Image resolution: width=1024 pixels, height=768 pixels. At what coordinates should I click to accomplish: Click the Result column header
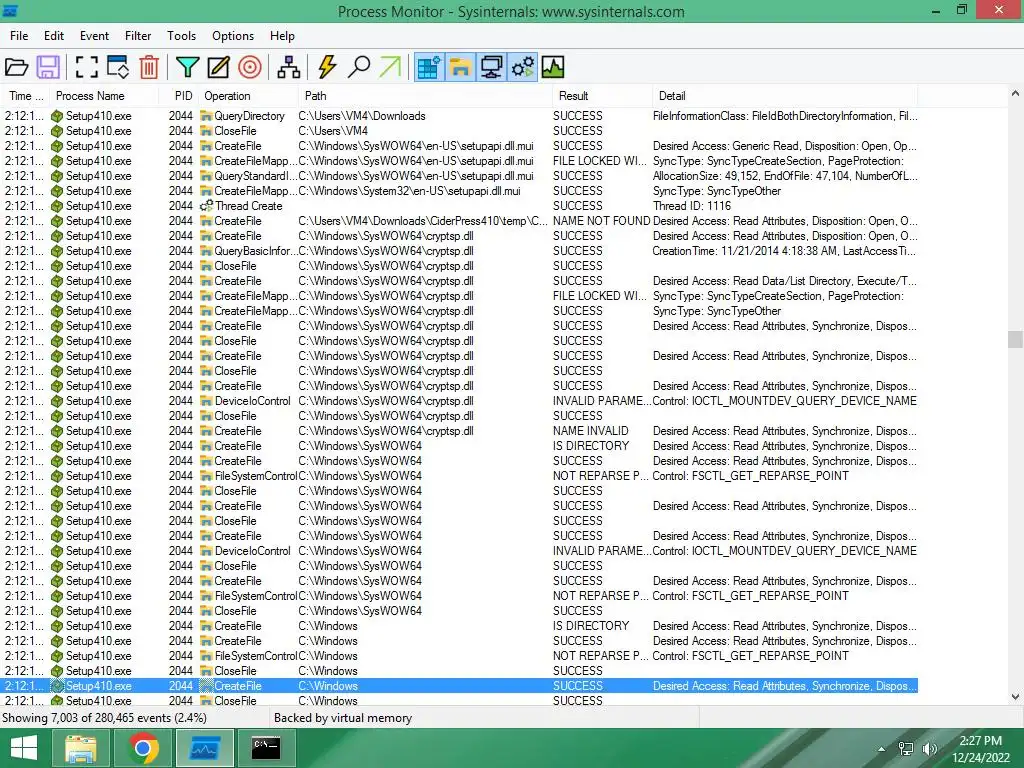coord(602,96)
